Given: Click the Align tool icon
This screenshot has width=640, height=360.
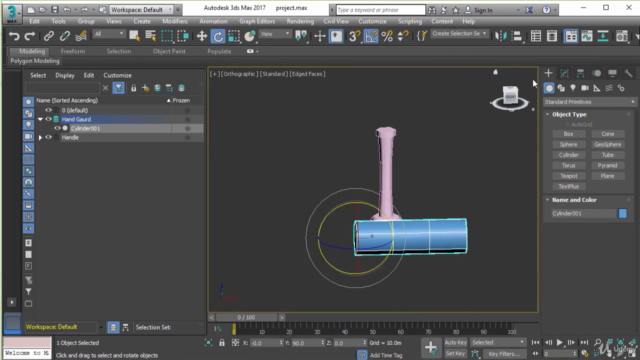Looking at the screenshot, I should (517, 36).
